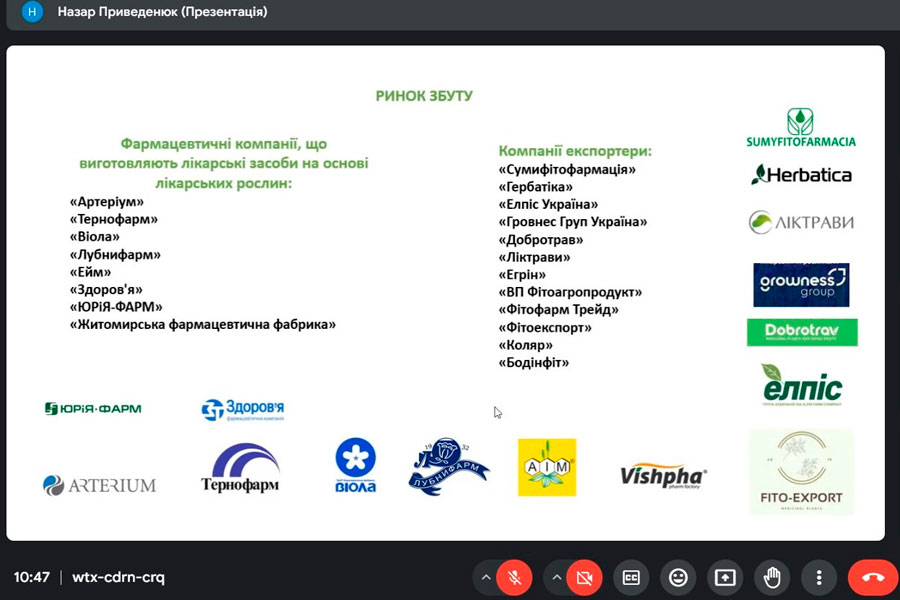Leave the call with red hang-up button
This screenshot has height=600, width=900.
pyautogui.click(x=873, y=577)
